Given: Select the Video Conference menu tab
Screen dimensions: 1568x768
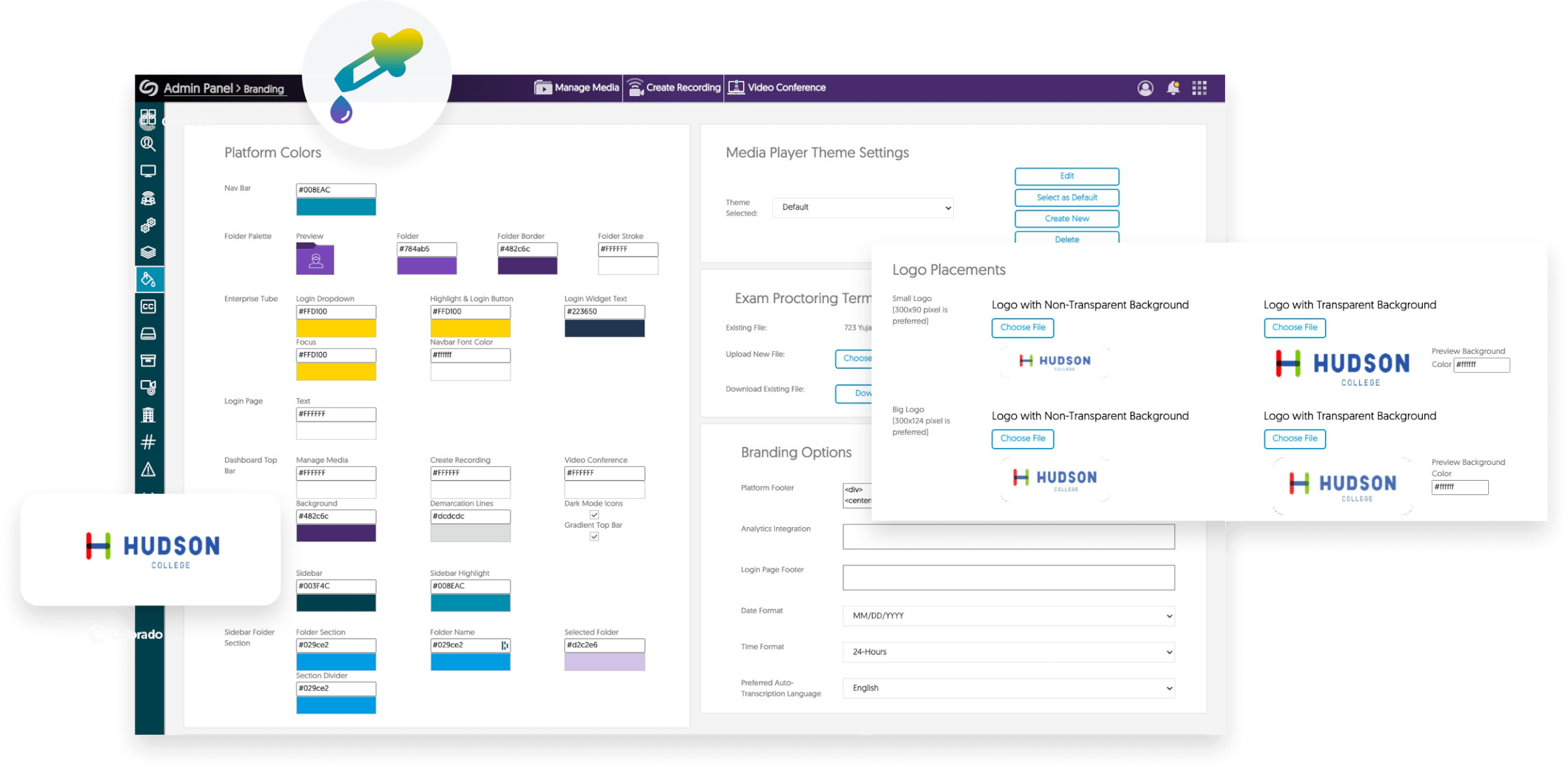Looking at the screenshot, I should [778, 88].
